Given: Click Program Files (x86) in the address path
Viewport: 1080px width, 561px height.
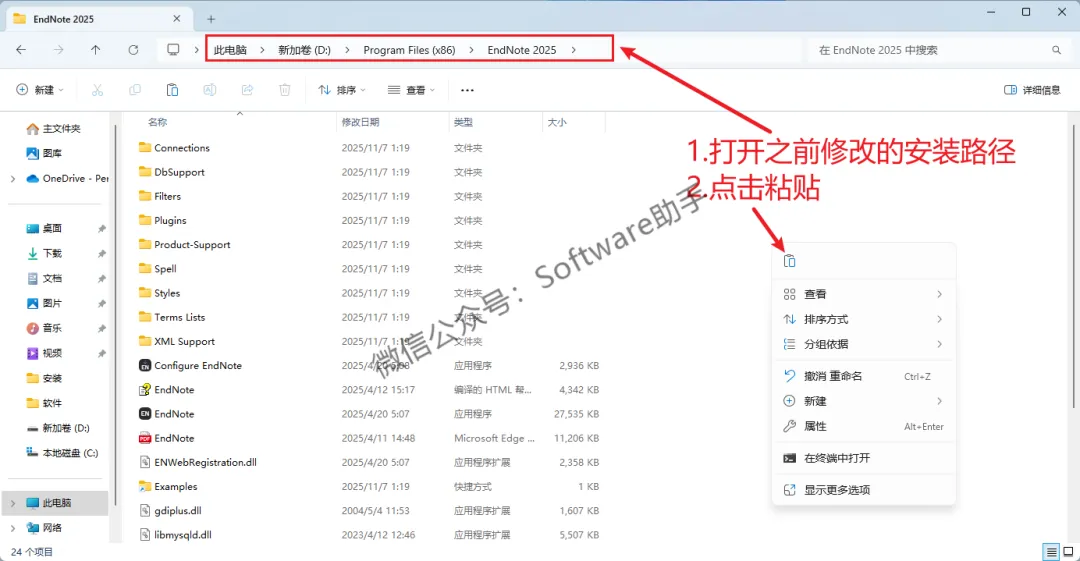Looking at the screenshot, I should [x=409, y=50].
